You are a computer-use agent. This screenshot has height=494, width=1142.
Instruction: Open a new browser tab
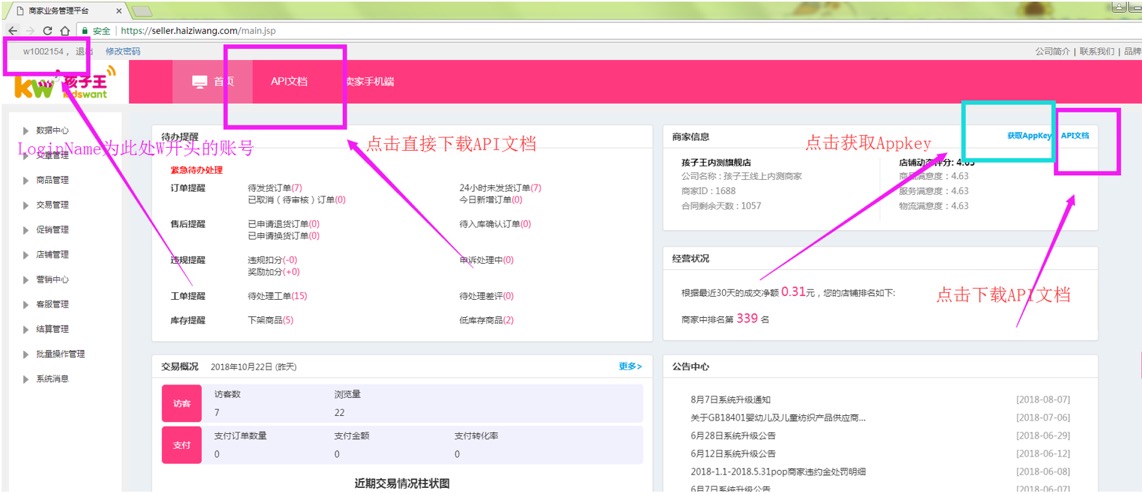tap(142, 11)
